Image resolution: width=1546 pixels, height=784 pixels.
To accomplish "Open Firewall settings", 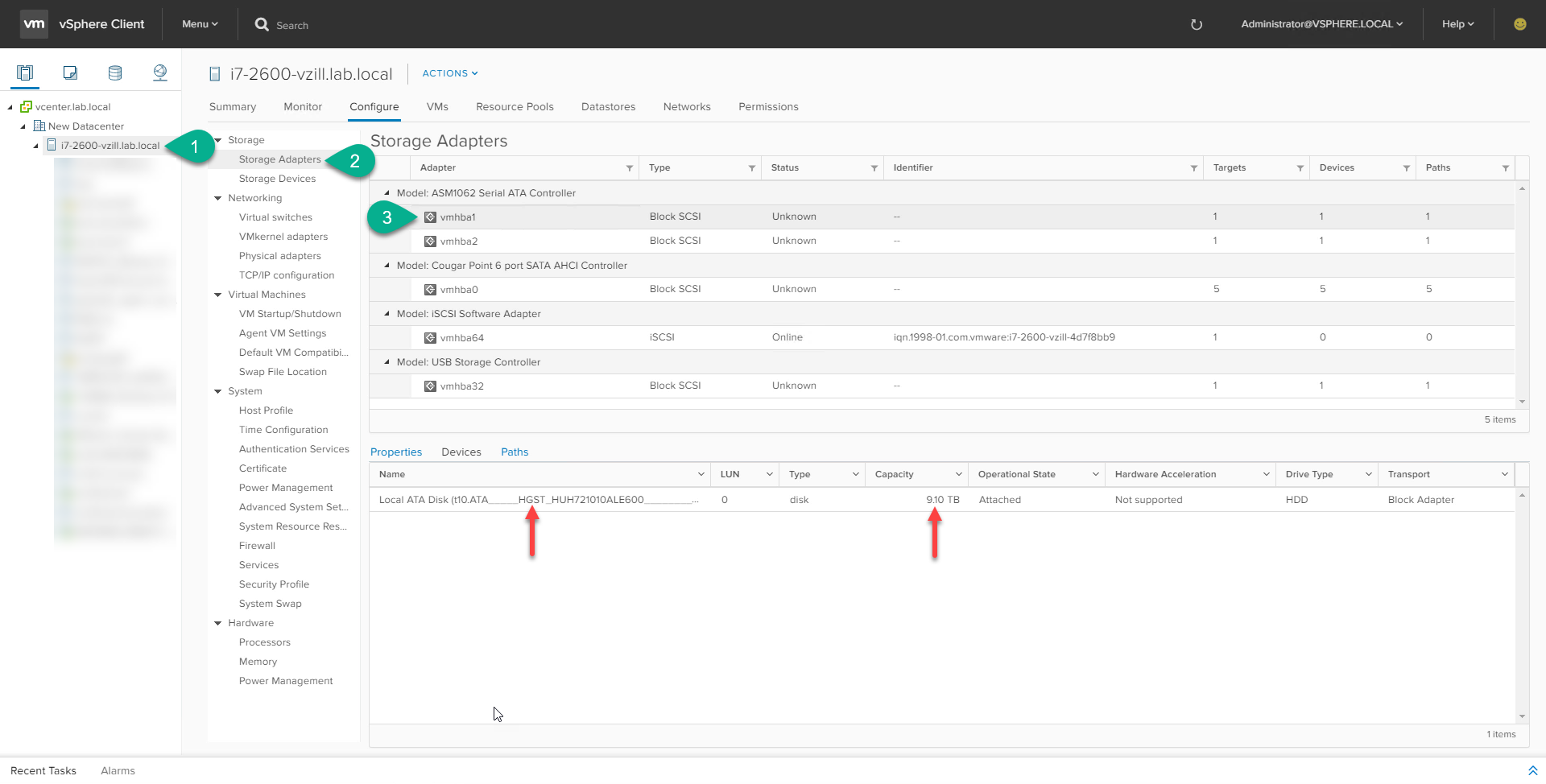I will pos(257,546).
